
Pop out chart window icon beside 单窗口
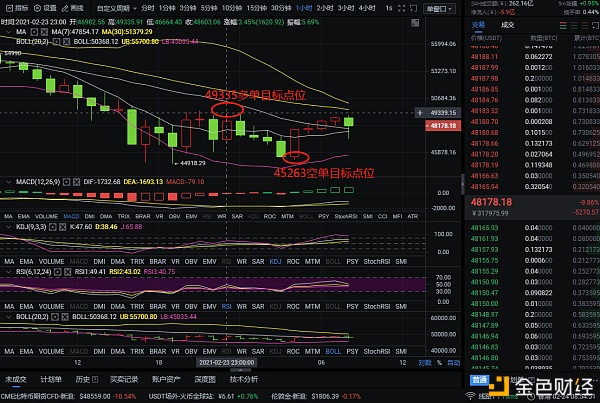(x=414, y=8)
